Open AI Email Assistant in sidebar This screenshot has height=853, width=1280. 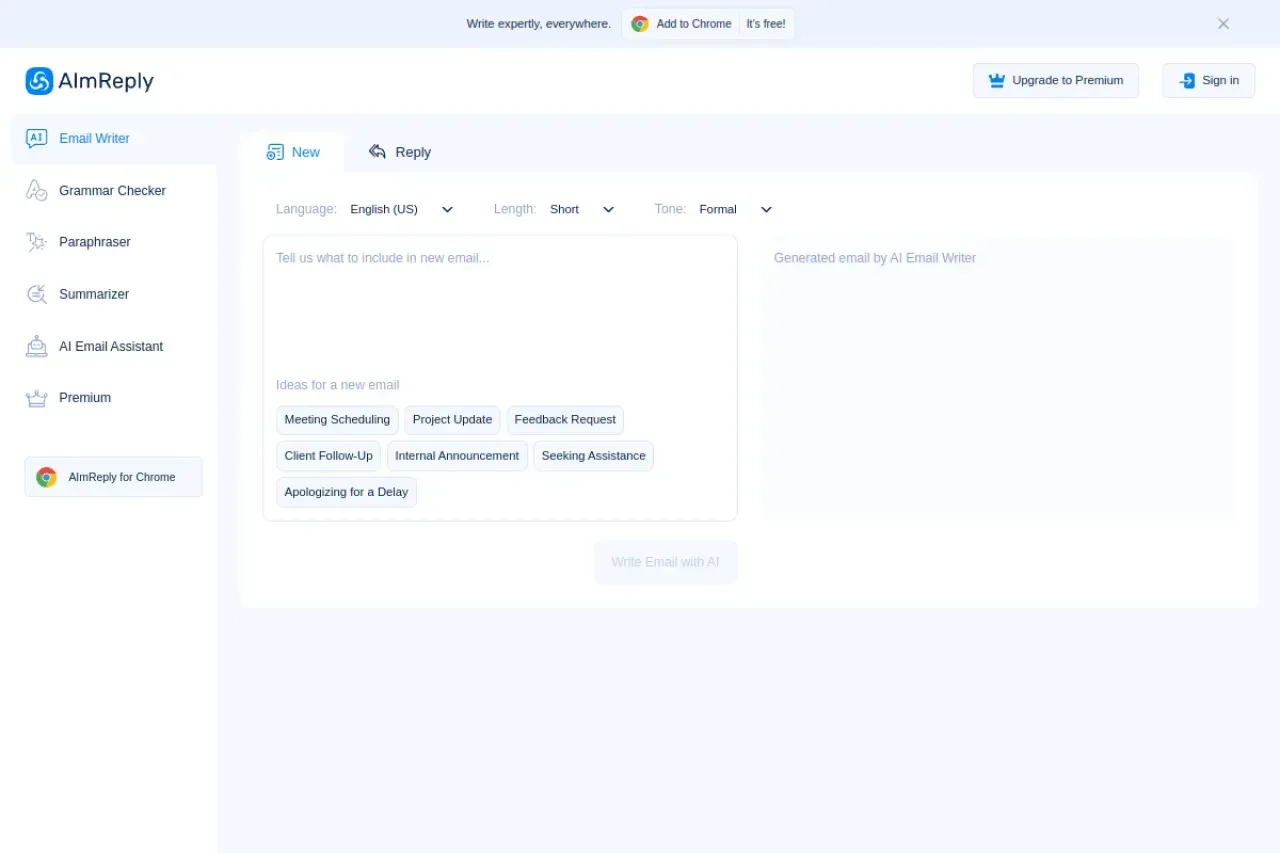113,346
